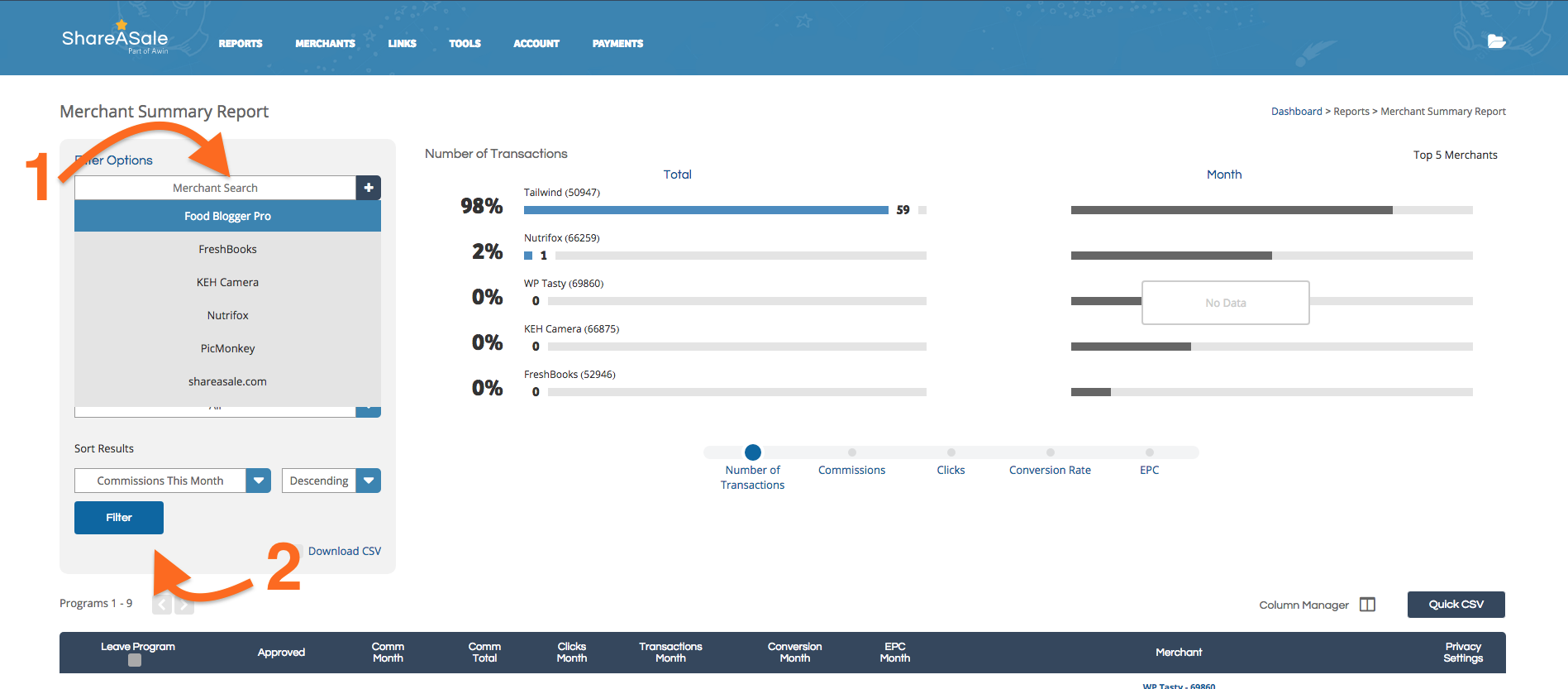Screen dimensions: 1568x689
Task: Sort by Transactions Month column header
Action: point(670,653)
